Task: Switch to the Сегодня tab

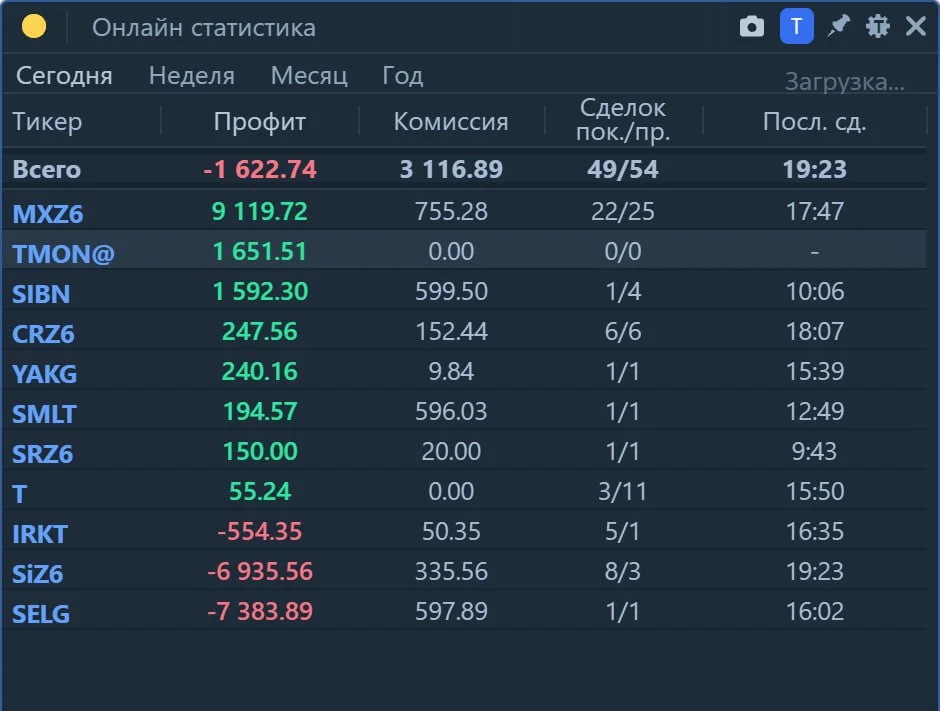Action: click(x=64, y=76)
